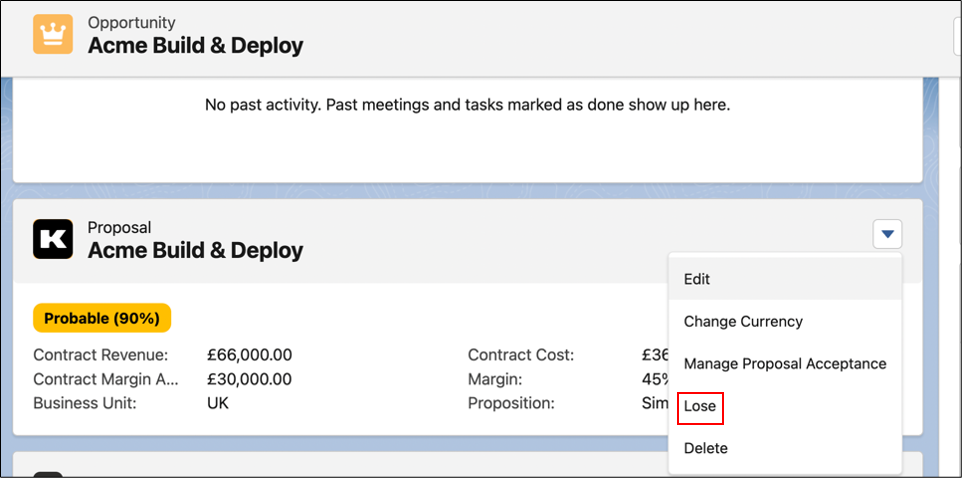Click the Opportunity Acme Build & Deploy heading
The width and height of the screenshot is (962, 478).
pyautogui.click(x=196, y=45)
